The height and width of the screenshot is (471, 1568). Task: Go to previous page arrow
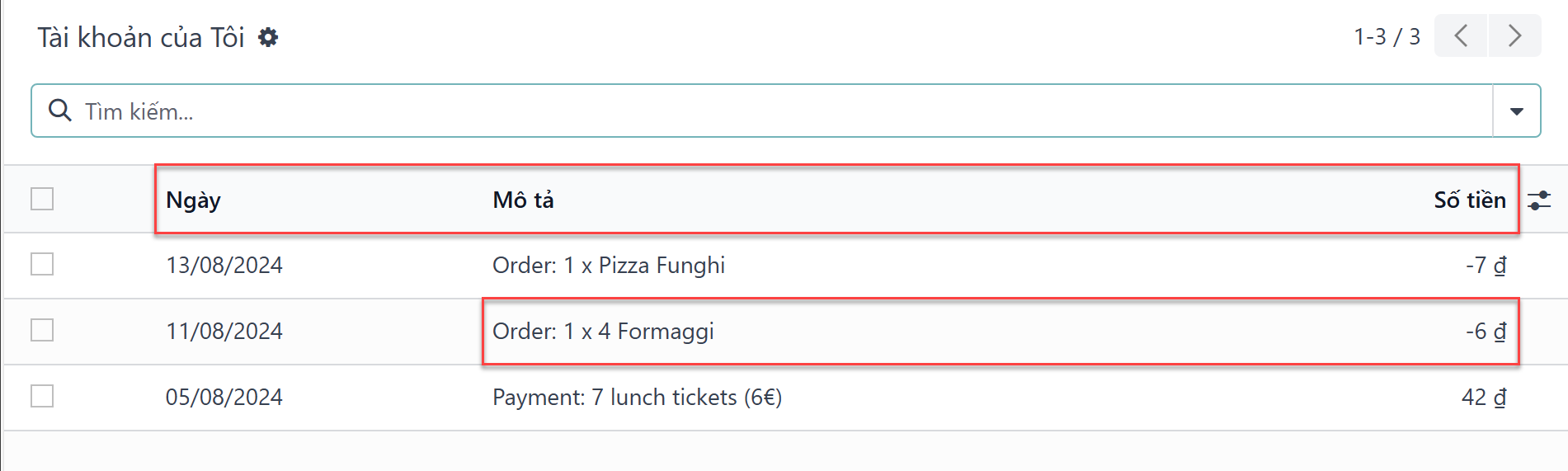pos(1461,35)
